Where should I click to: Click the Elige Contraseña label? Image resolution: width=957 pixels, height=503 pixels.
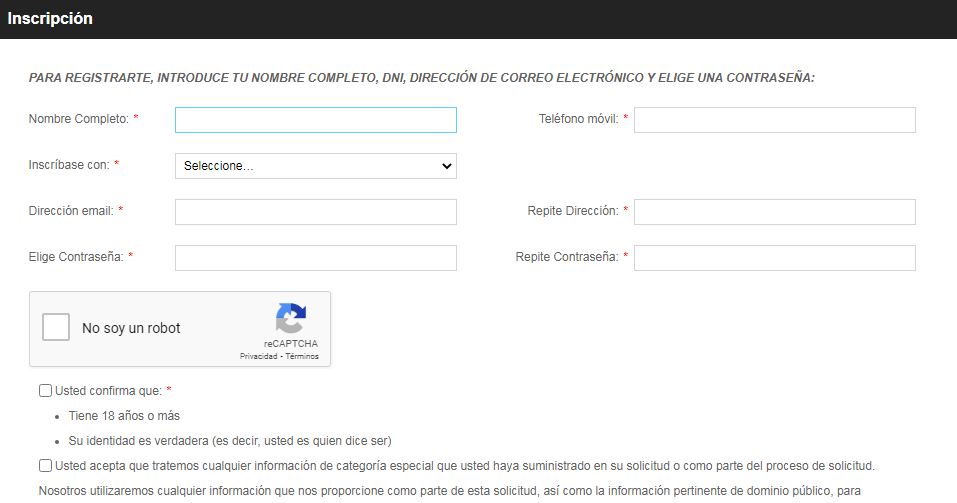pyautogui.click(x=76, y=257)
